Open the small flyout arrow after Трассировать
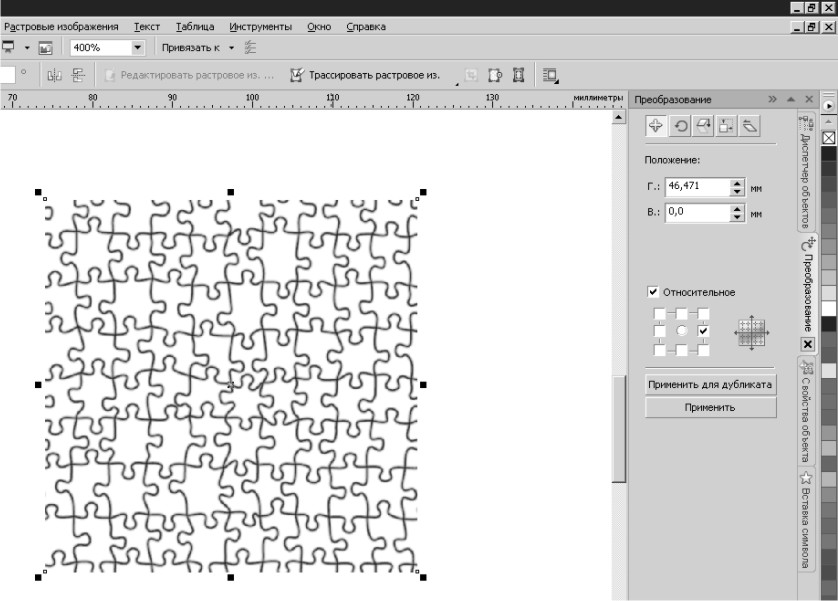This screenshot has width=838, height=601. 457,84
